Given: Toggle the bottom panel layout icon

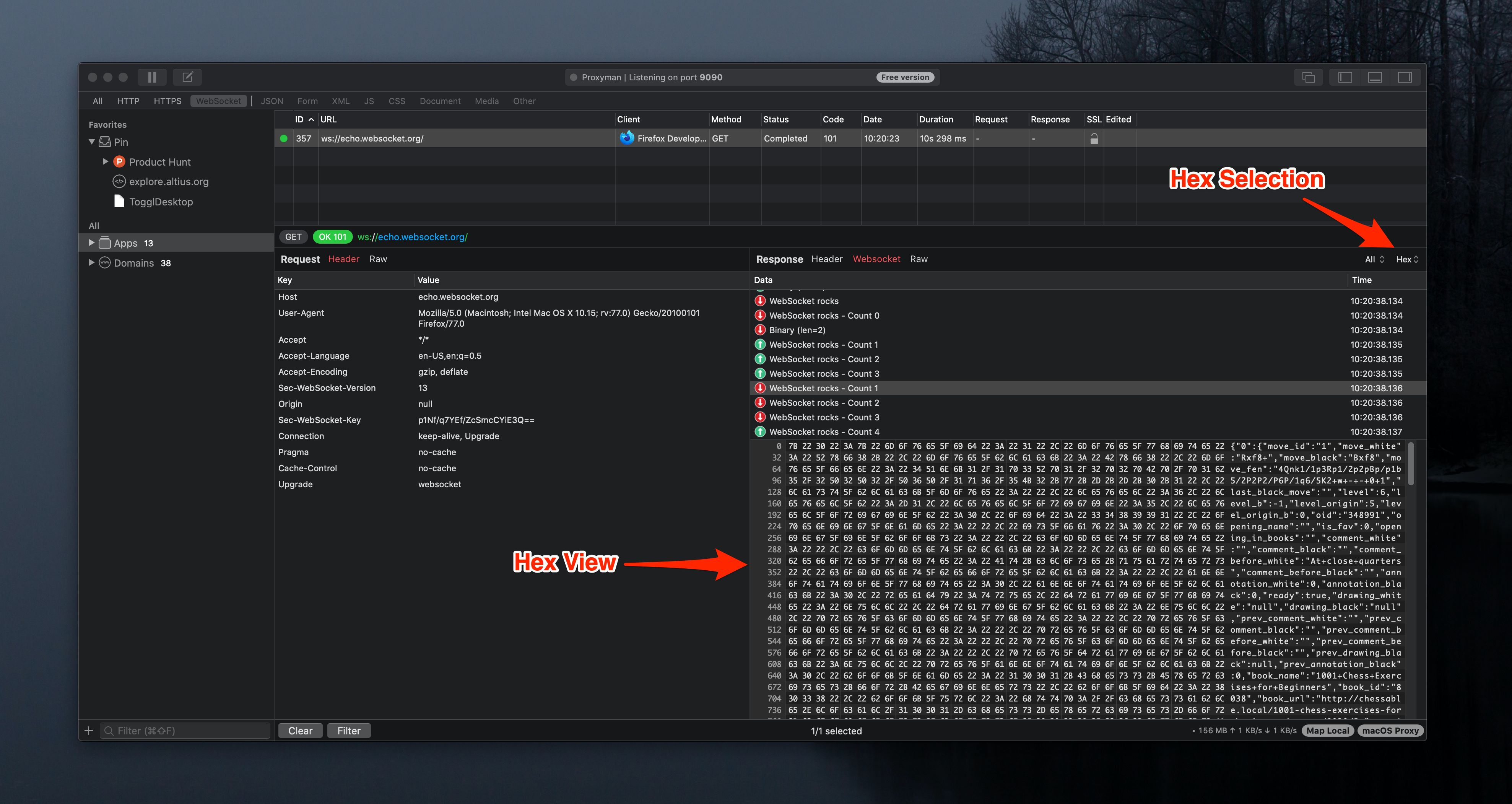Looking at the screenshot, I should tap(1375, 77).
